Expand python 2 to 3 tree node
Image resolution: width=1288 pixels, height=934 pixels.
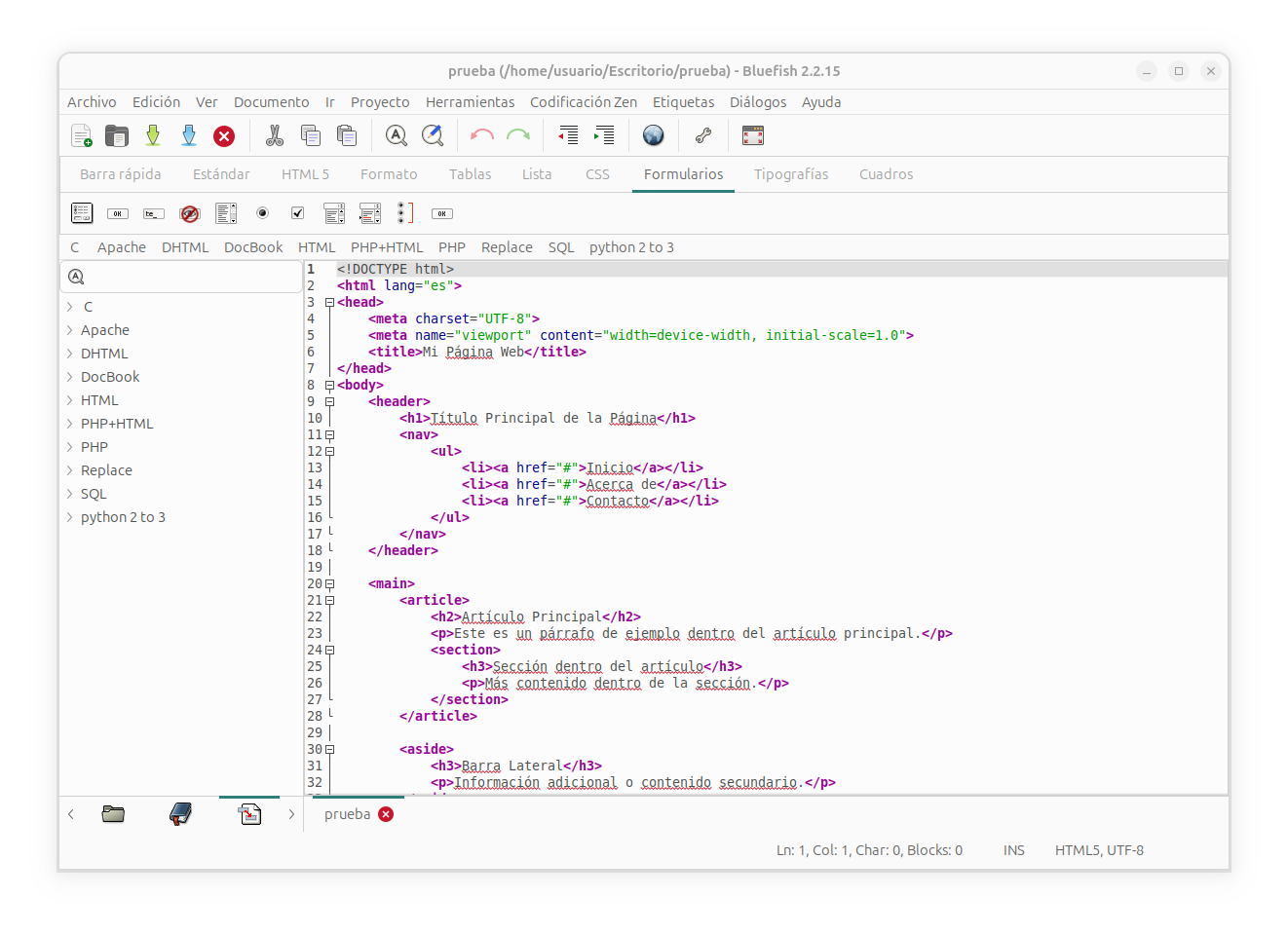point(70,517)
